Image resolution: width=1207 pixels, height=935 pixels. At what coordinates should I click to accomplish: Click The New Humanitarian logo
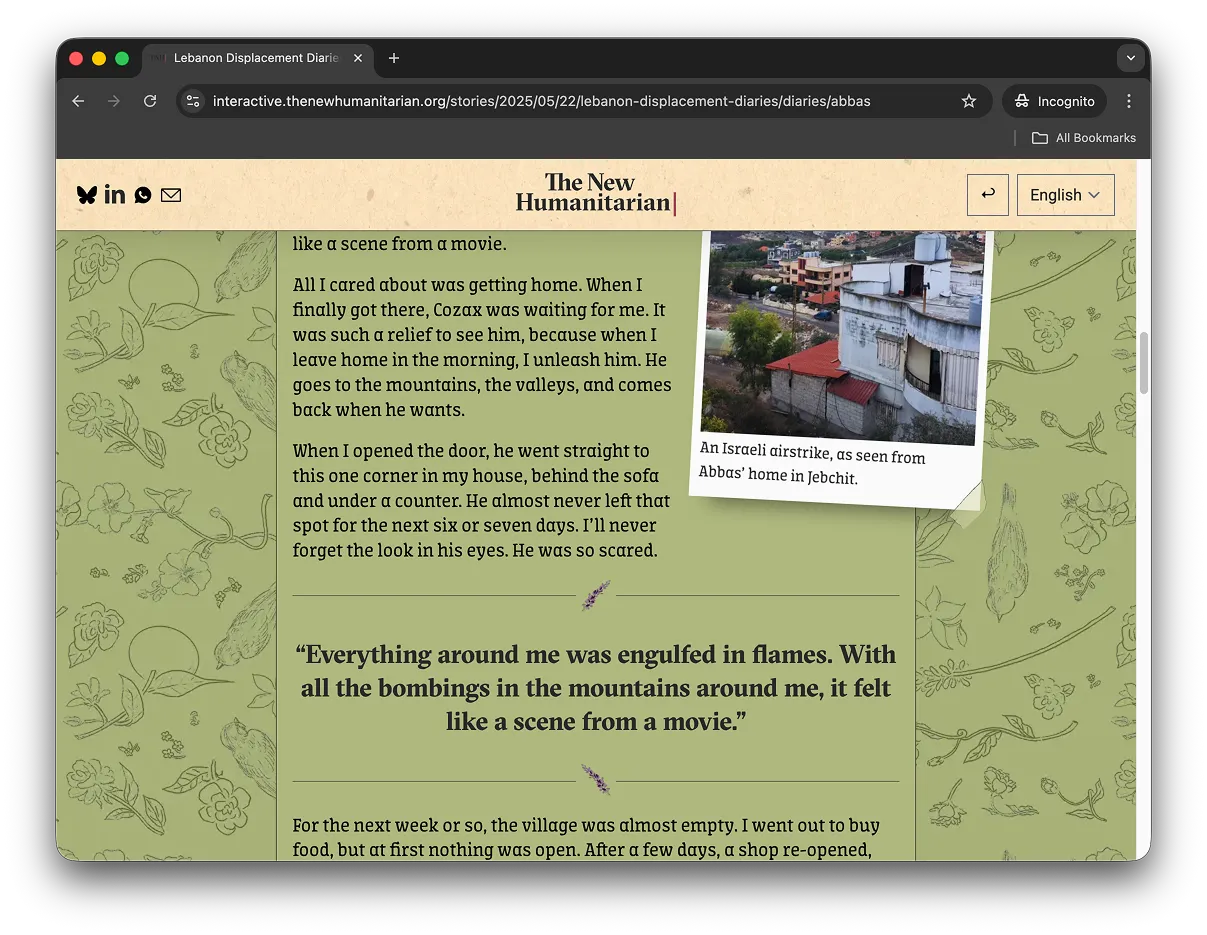(594, 194)
